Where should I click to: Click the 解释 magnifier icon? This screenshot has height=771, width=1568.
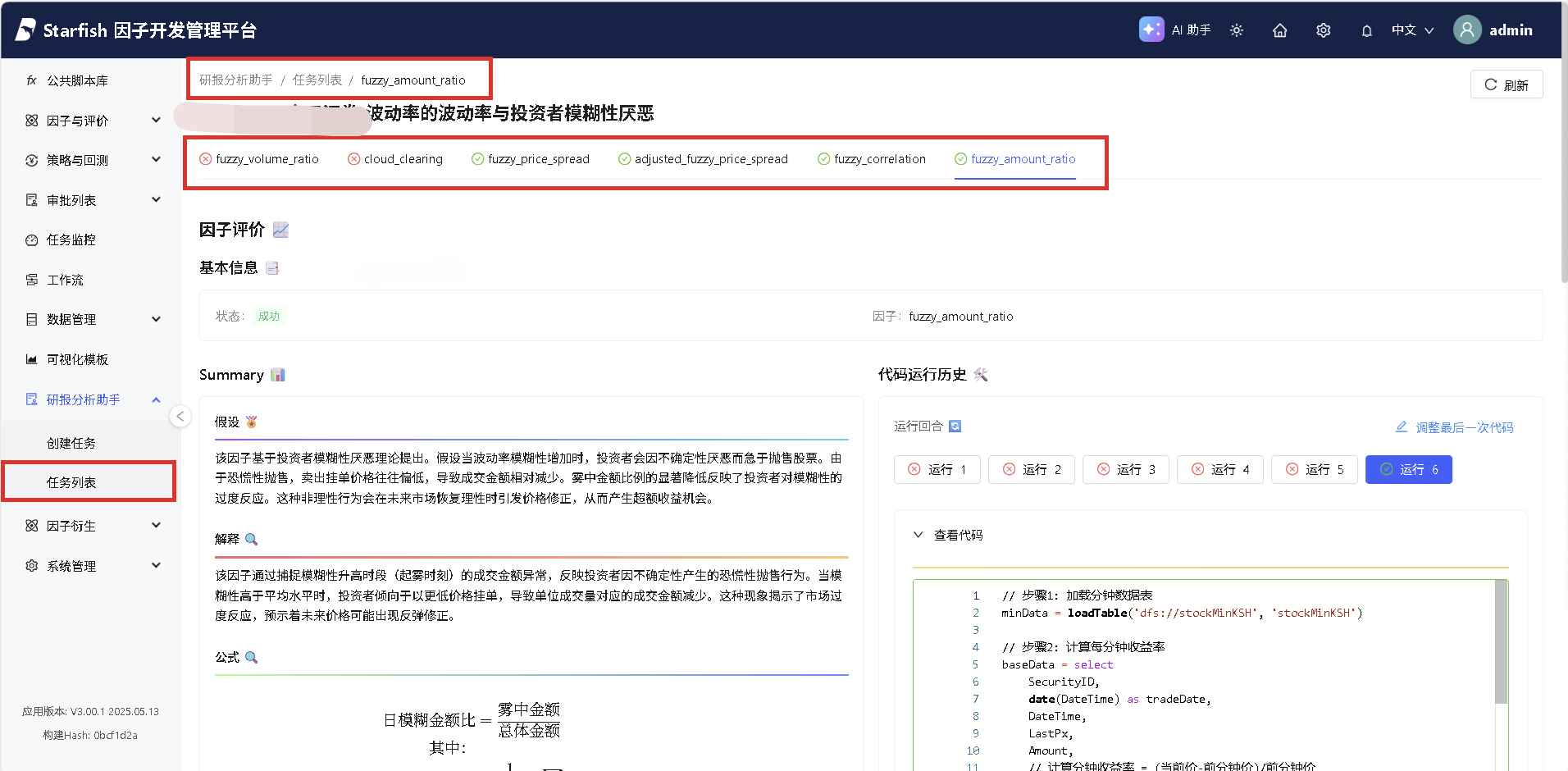click(x=251, y=539)
